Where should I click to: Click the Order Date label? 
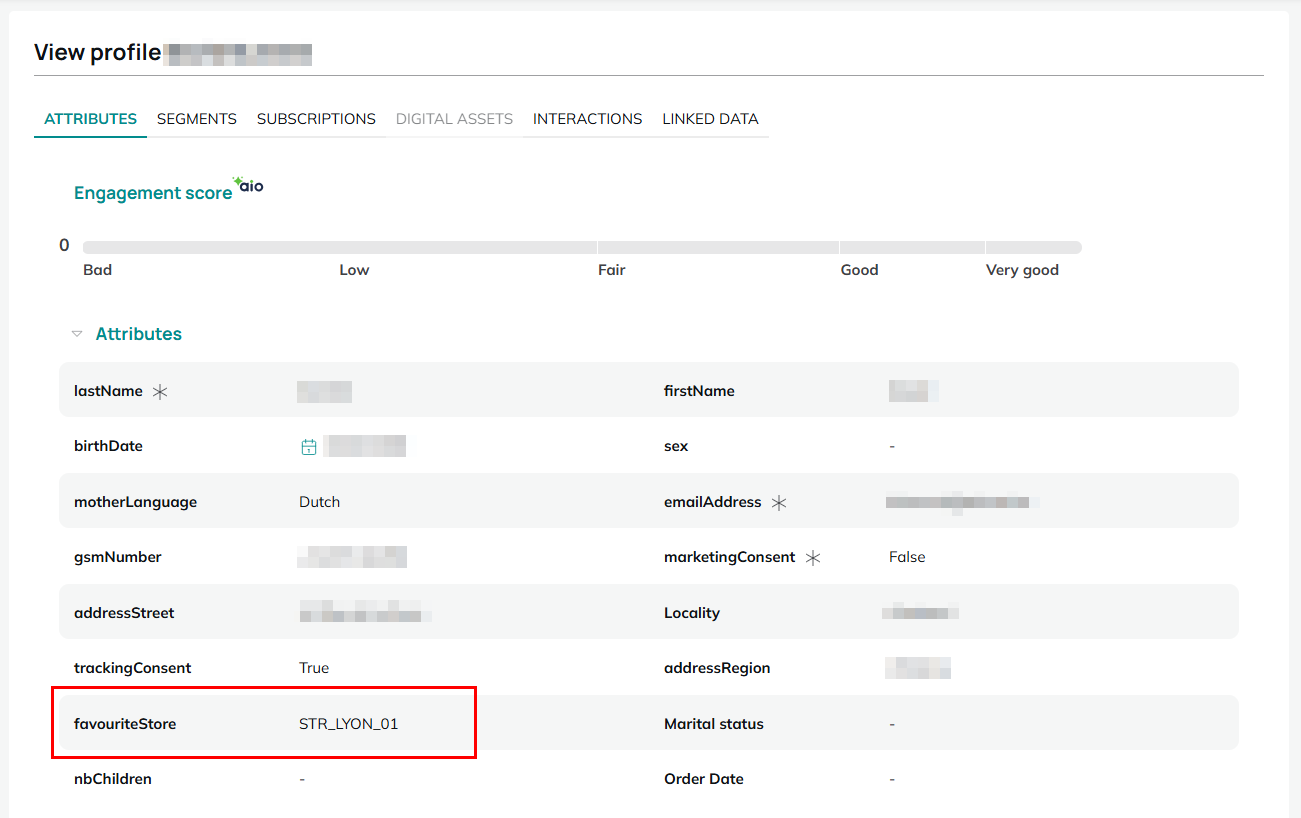pyautogui.click(x=704, y=779)
